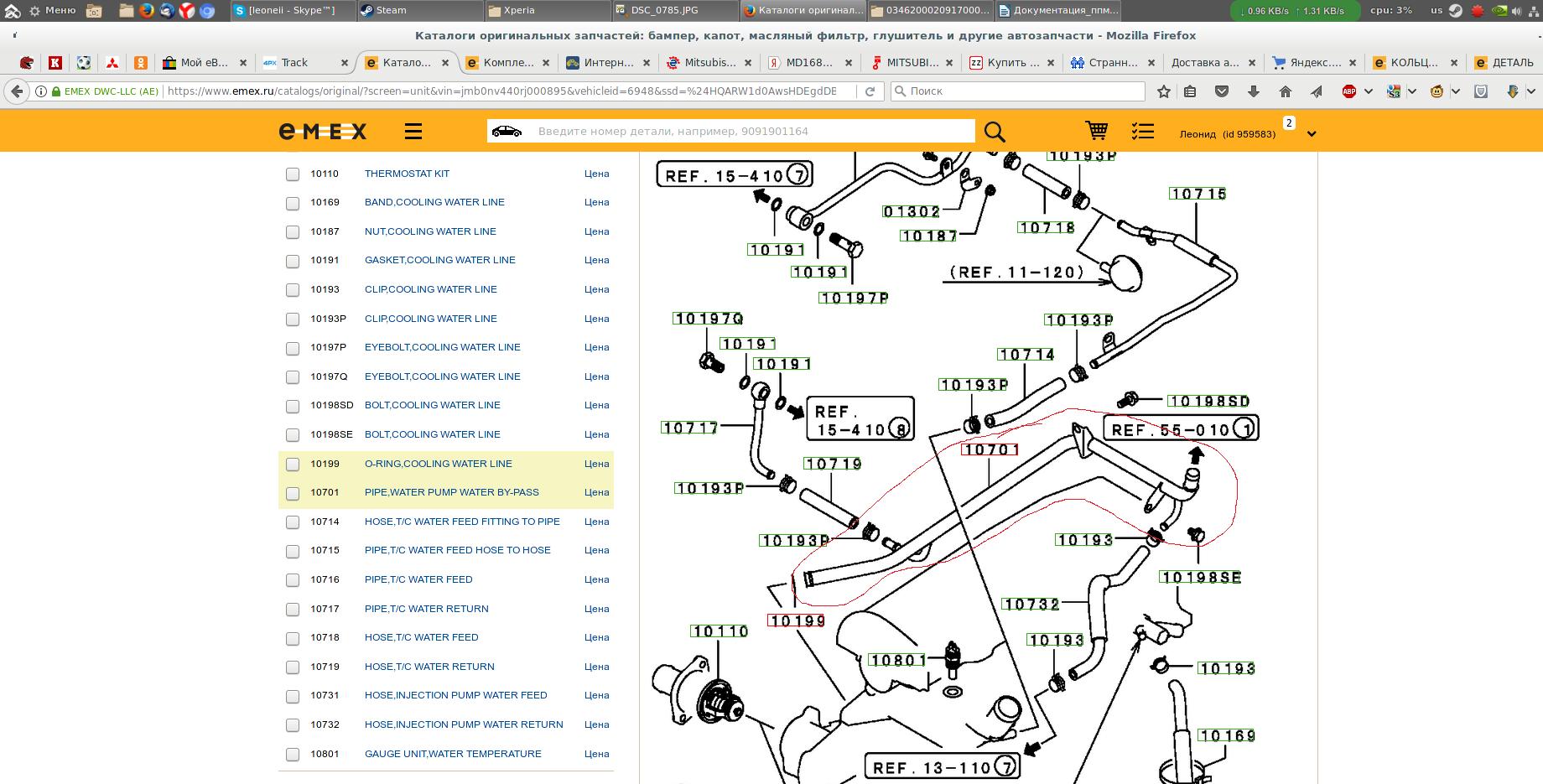
Task: Click Цена for O-RING,COOLING WATER LINE
Action: 596,464
